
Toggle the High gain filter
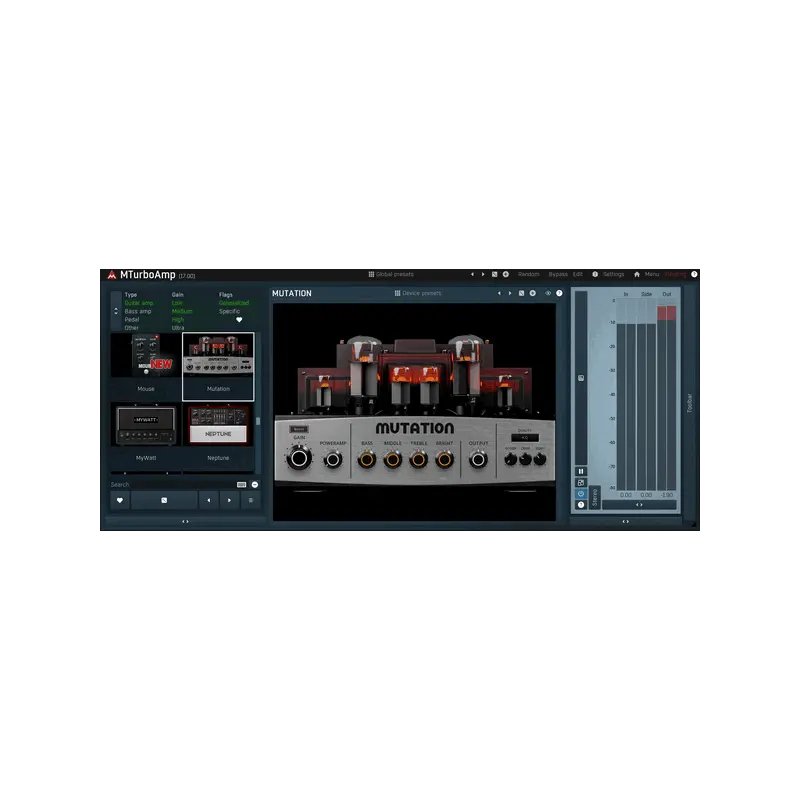coord(178,319)
